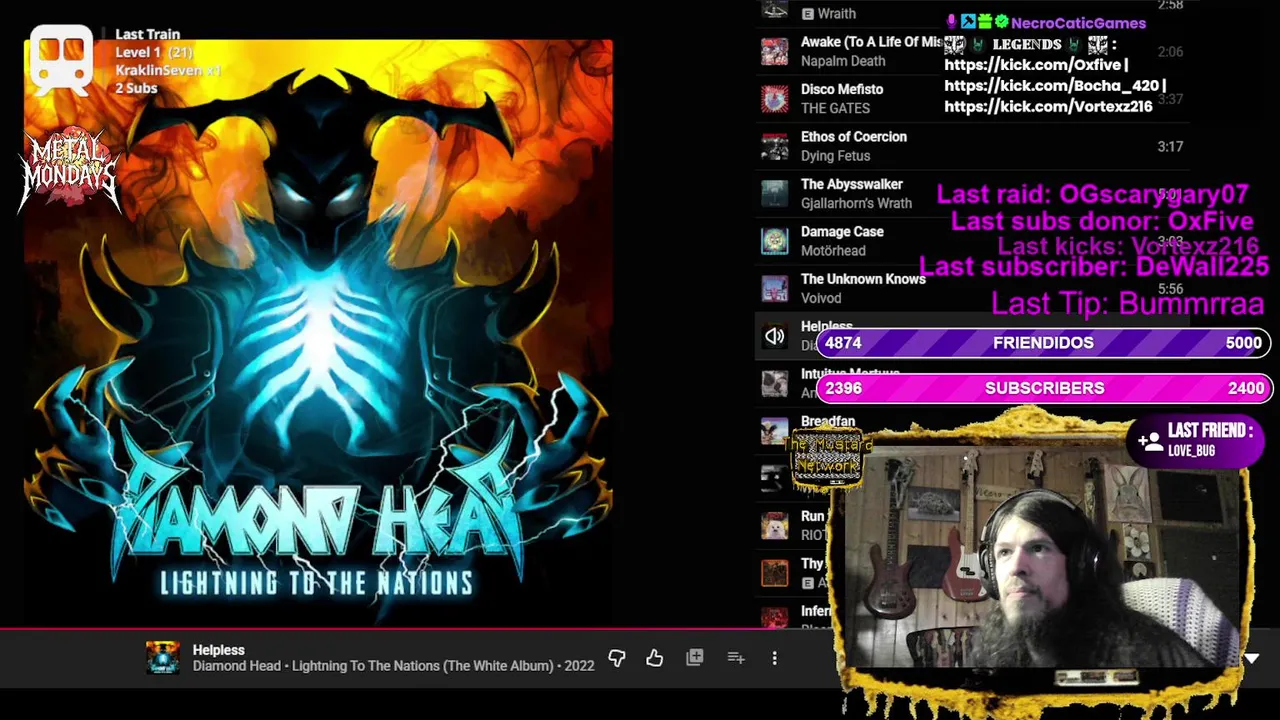Click the Dying Fetus track thumbnail
Screen dimensions: 1280x720
(x=775, y=146)
